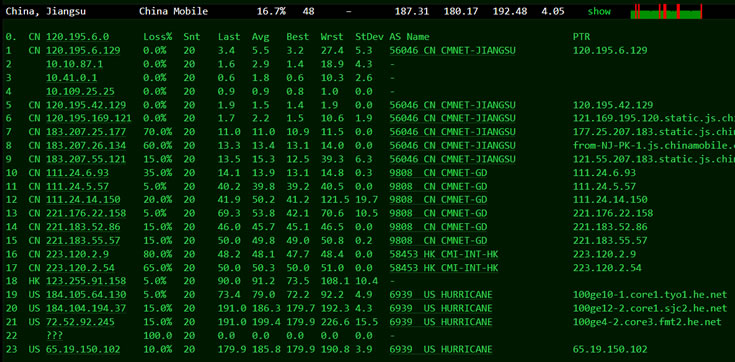Open IP 111.24.14.150 at hop 12

click(x=83, y=200)
